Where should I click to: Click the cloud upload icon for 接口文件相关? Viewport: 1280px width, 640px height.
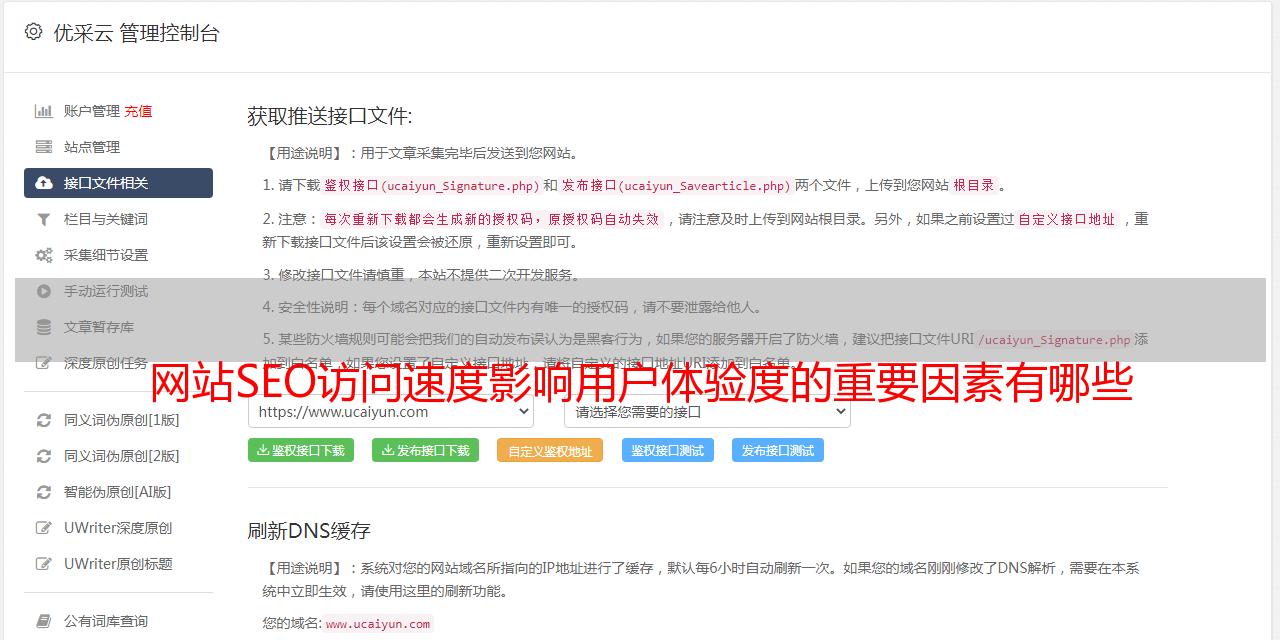click(44, 183)
